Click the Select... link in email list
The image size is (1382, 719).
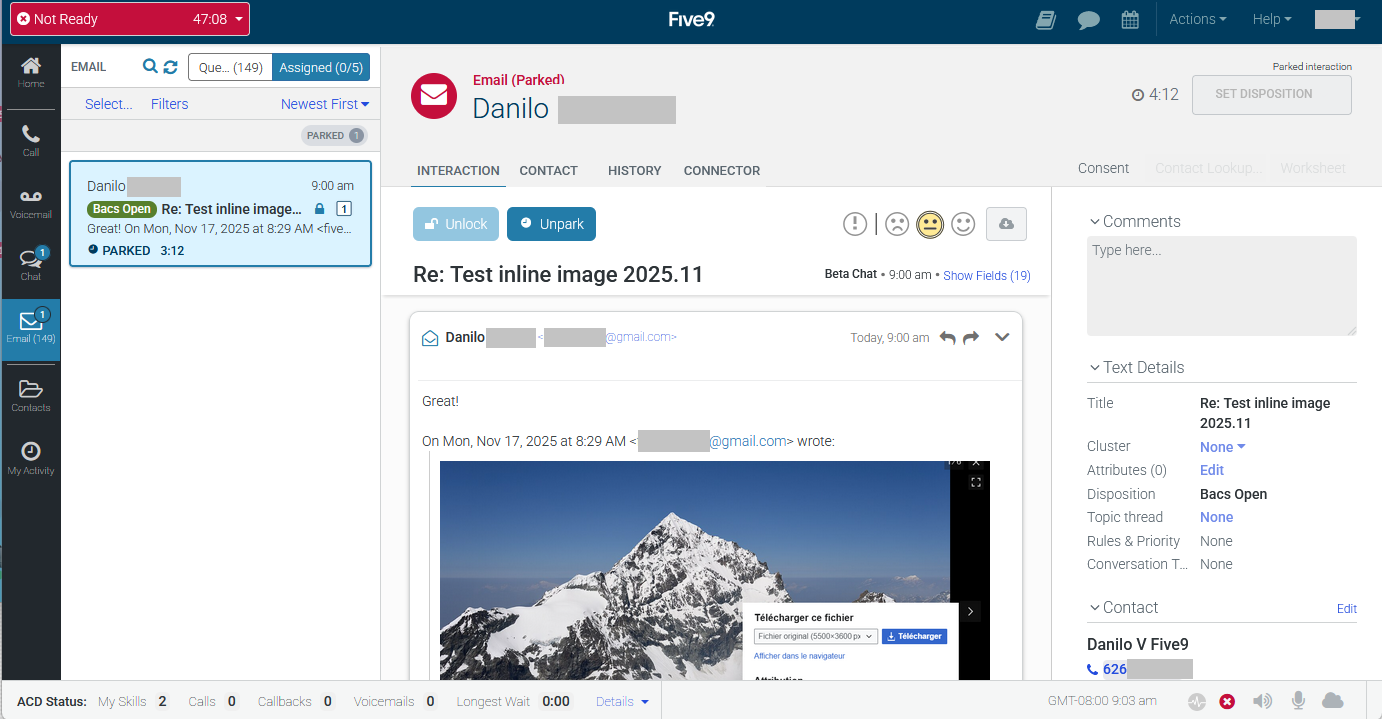tap(108, 104)
